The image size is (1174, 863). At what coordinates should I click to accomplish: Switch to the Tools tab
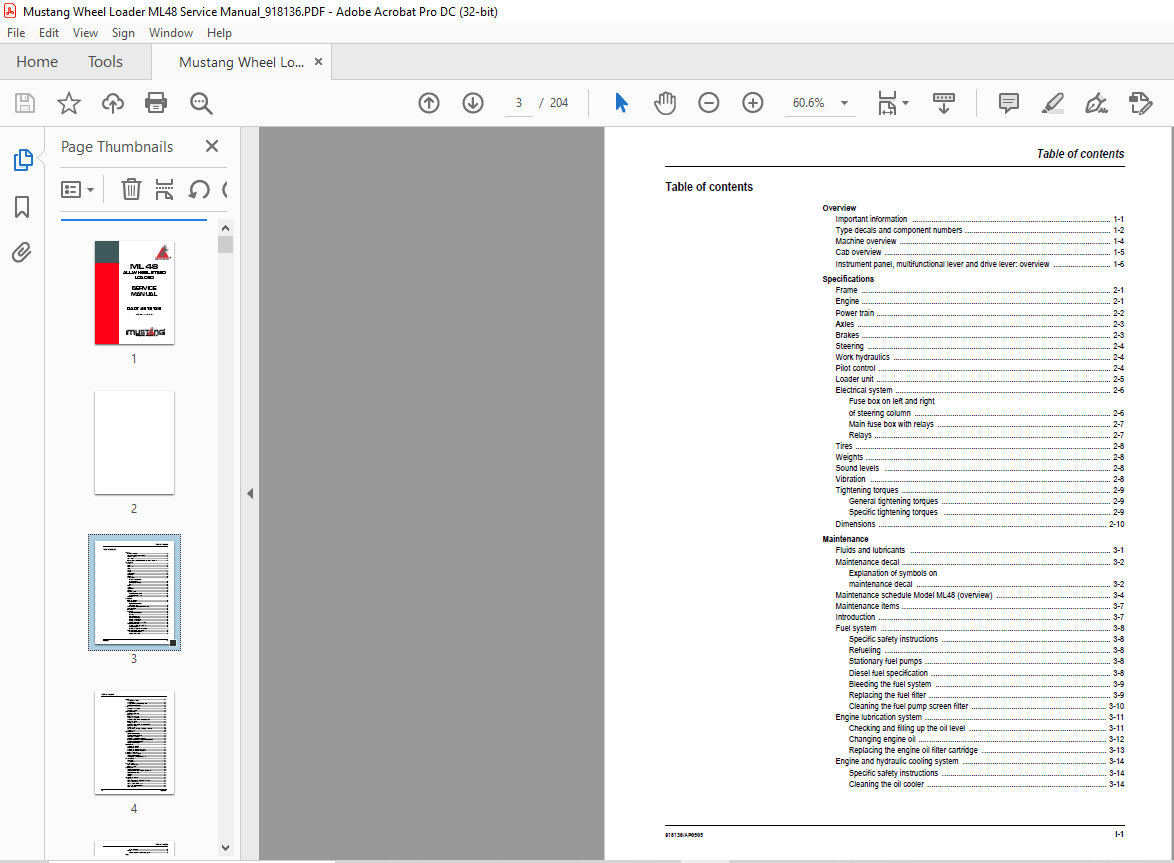[105, 62]
